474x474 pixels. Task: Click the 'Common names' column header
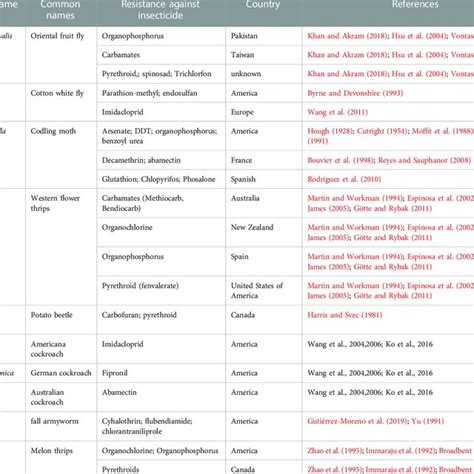tap(60, 10)
